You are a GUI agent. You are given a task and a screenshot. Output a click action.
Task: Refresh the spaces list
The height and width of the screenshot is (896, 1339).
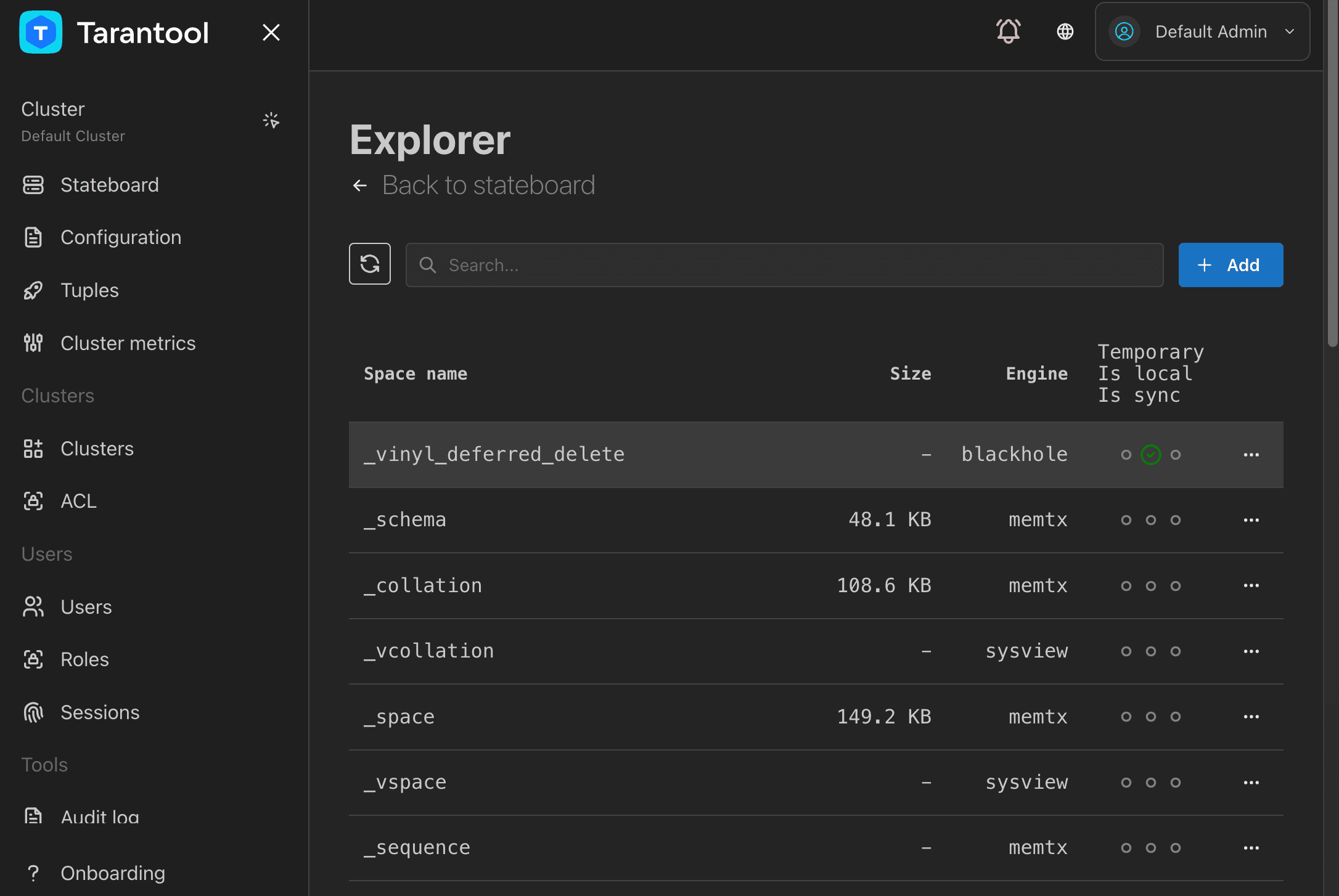(x=370, y=264)
